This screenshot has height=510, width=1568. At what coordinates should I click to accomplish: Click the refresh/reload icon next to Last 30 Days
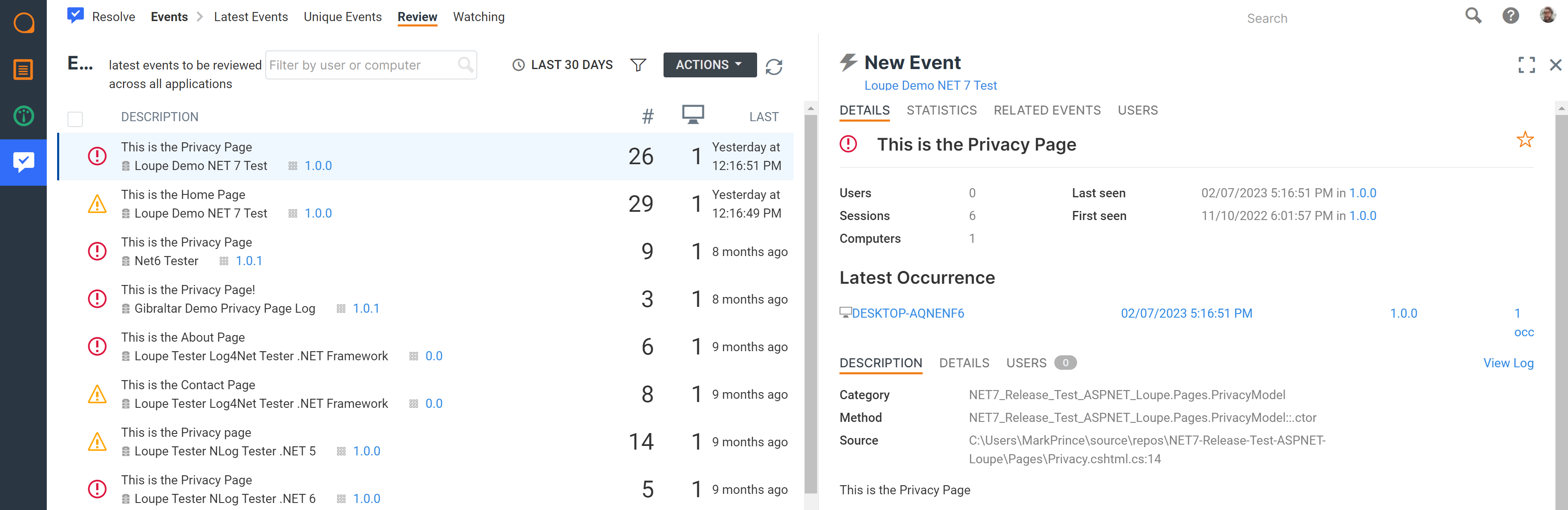pyautogui.click(x=775, y=64)
